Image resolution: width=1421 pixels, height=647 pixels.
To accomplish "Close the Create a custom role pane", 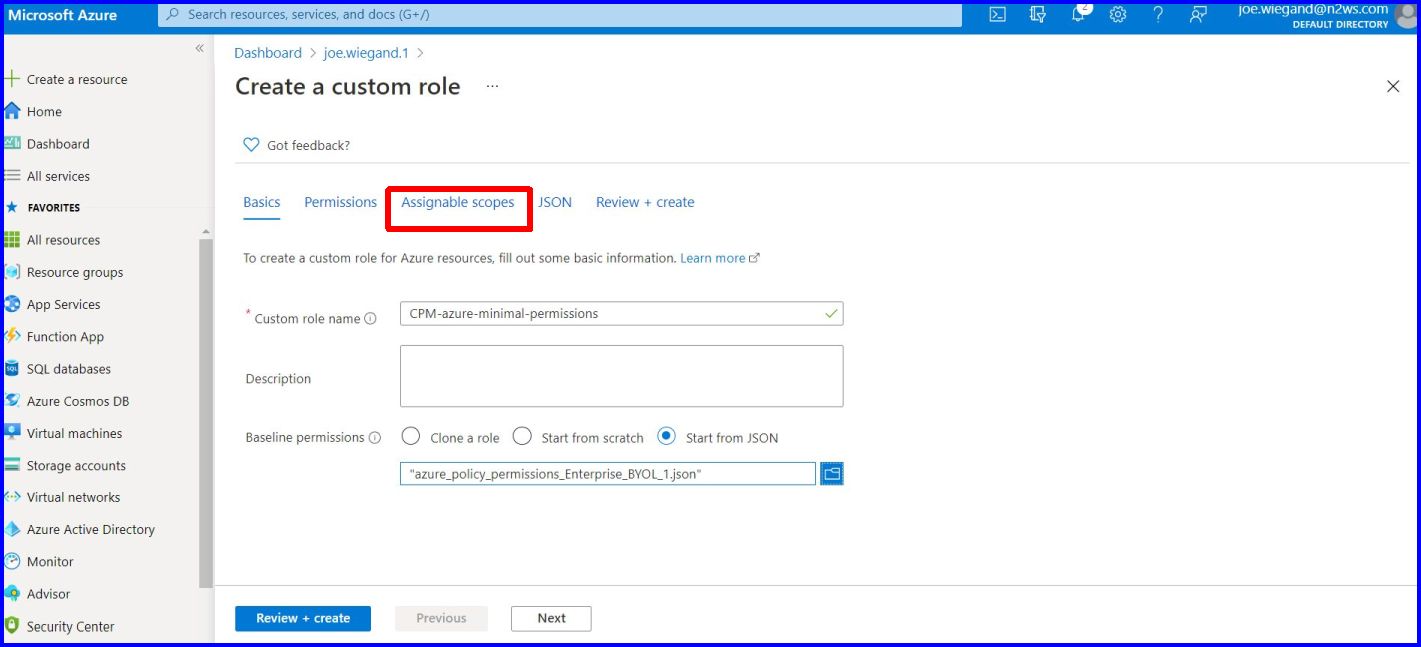I will (x=1393, y=87).
